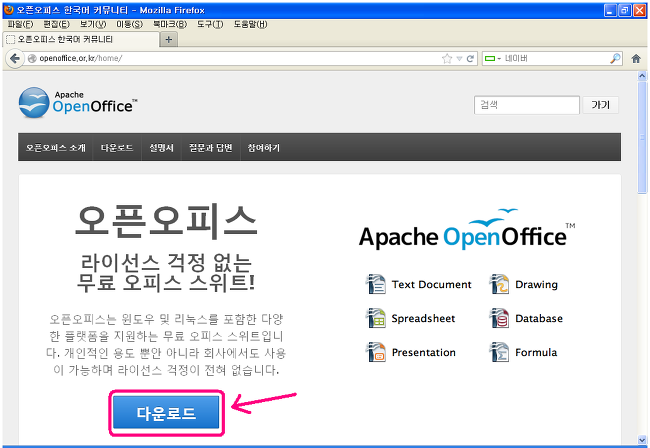
Task: Click the large Apache OpenOffice banner logo
Action: point(467,230)
